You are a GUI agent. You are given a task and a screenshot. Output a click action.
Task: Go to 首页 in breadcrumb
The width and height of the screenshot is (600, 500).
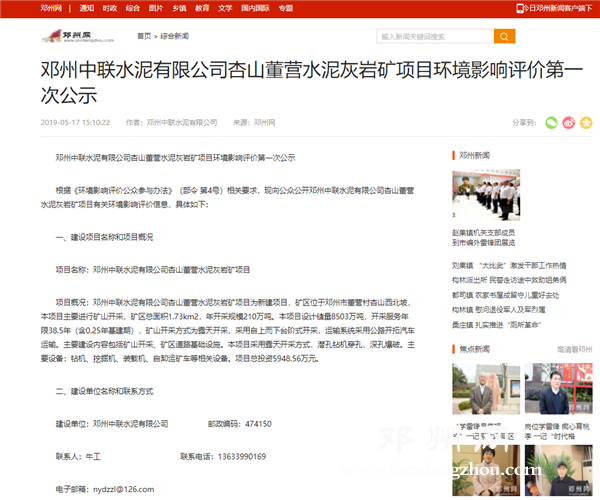click(x=144, y=36)
